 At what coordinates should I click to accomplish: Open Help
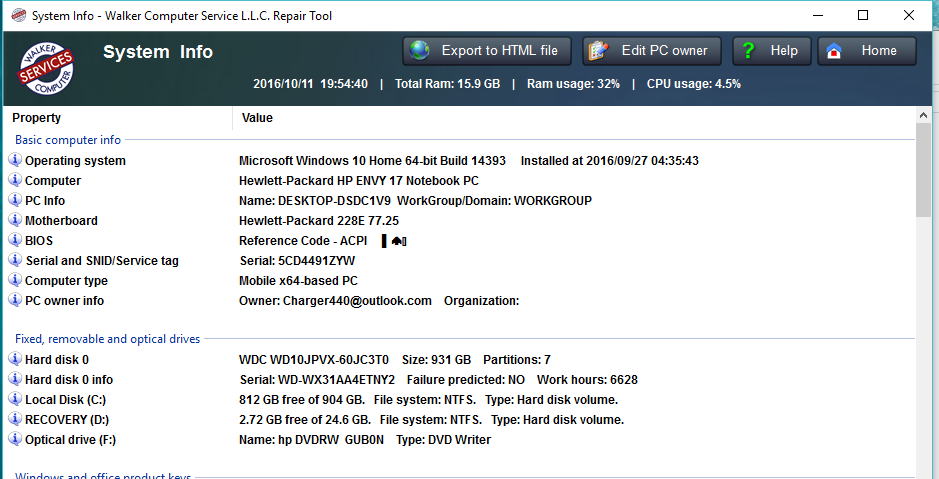click(772, 51)
